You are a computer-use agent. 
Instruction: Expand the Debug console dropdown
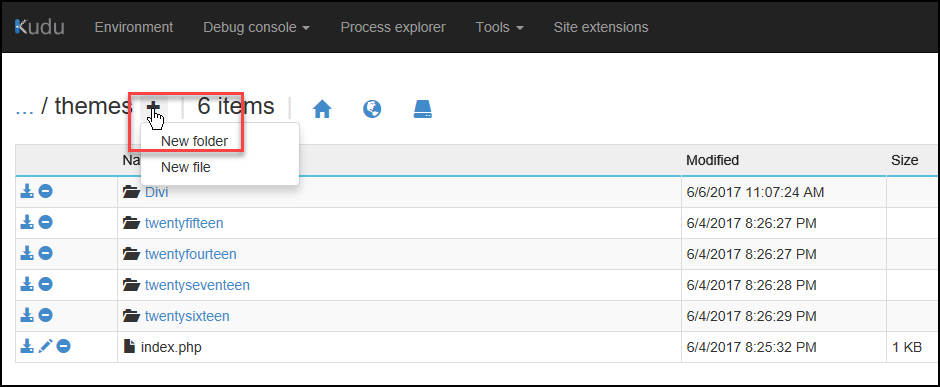257,28
